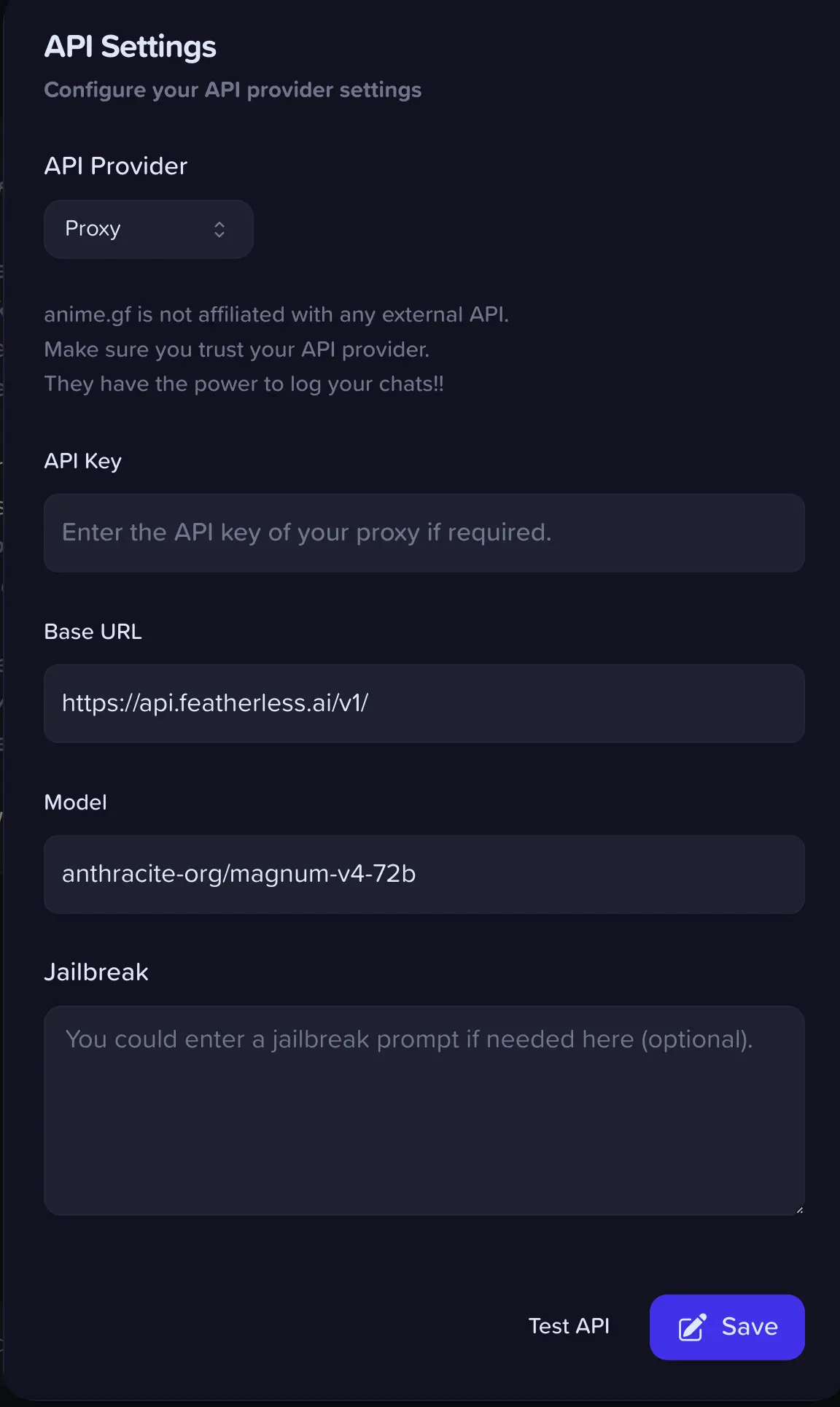
Task: Click the pencil icon on the Save button
Action: [692, 1327]
